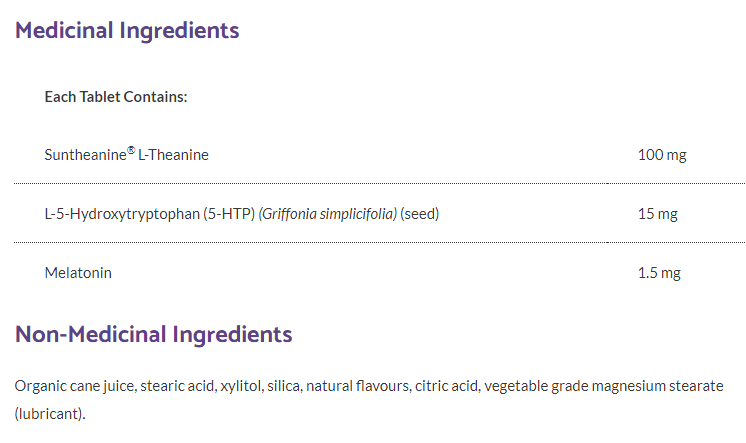Screen dimensions: 746x443
Task: Click the italic Griffonia simplicifolia text
Action: coord(329,213)
